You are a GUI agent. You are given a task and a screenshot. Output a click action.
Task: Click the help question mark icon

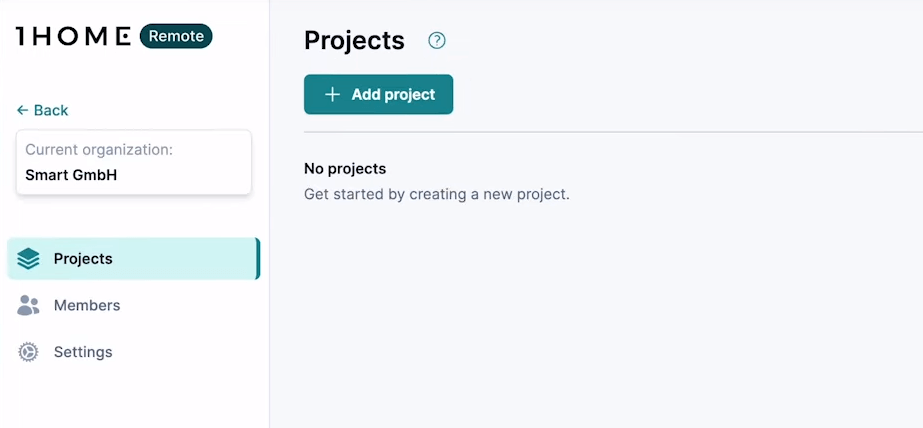[437, 41]
